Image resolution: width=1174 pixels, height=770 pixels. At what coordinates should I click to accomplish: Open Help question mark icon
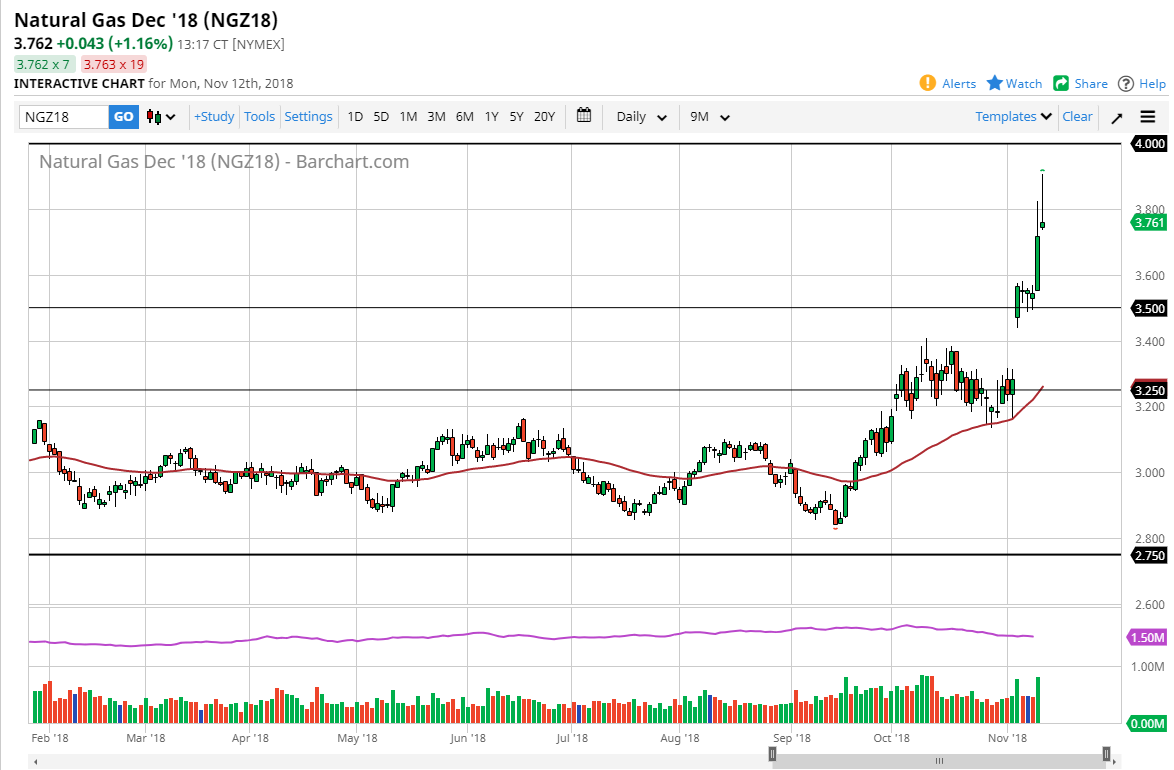[1125, 84]
